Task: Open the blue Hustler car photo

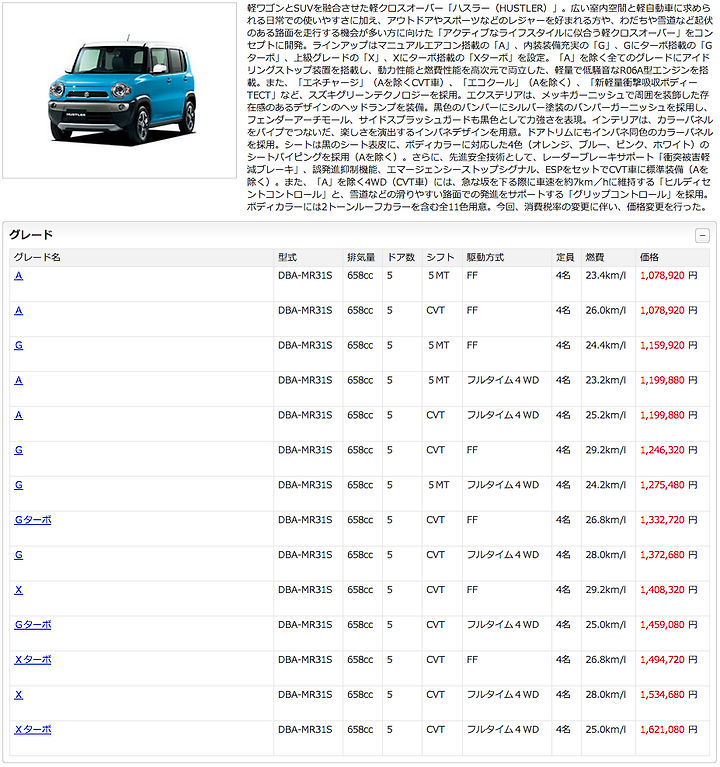Action: (119, 90)
